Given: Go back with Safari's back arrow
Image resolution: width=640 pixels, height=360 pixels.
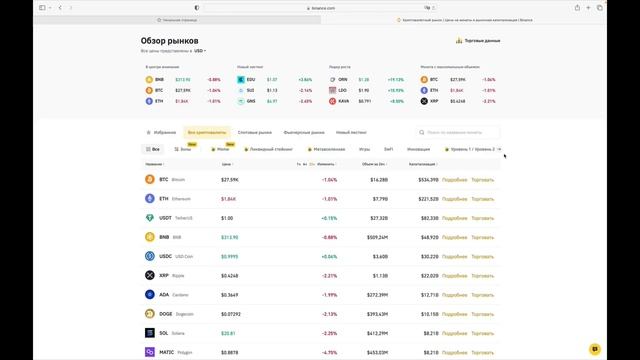Looking at the screenshot, I should tap(60, 8).
